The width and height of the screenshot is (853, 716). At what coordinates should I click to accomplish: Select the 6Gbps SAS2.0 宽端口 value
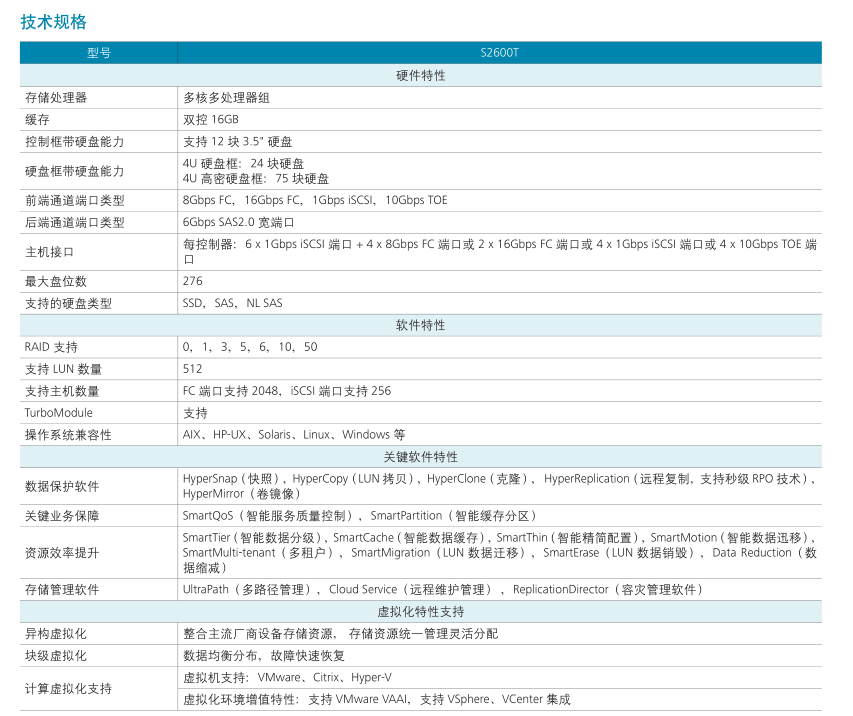click(238, 222)
